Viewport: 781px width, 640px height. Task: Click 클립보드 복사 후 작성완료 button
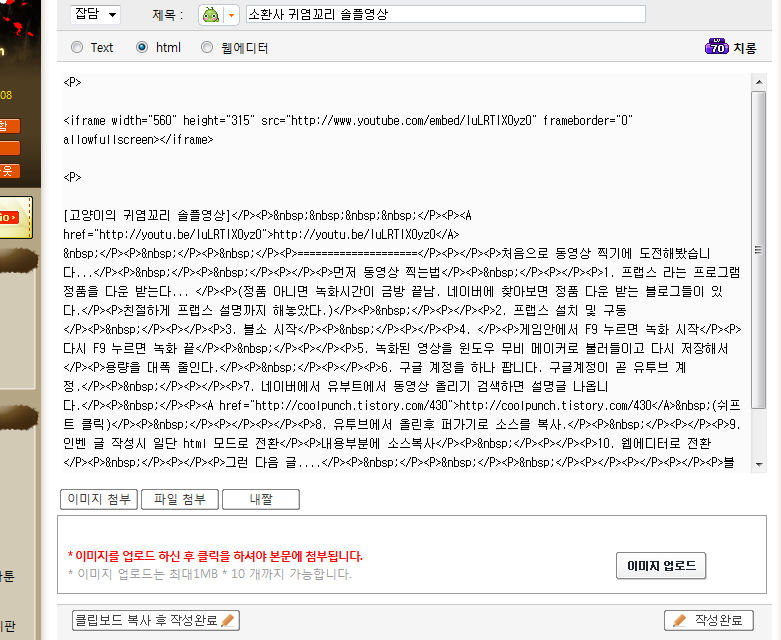click(x=156, y=621)
